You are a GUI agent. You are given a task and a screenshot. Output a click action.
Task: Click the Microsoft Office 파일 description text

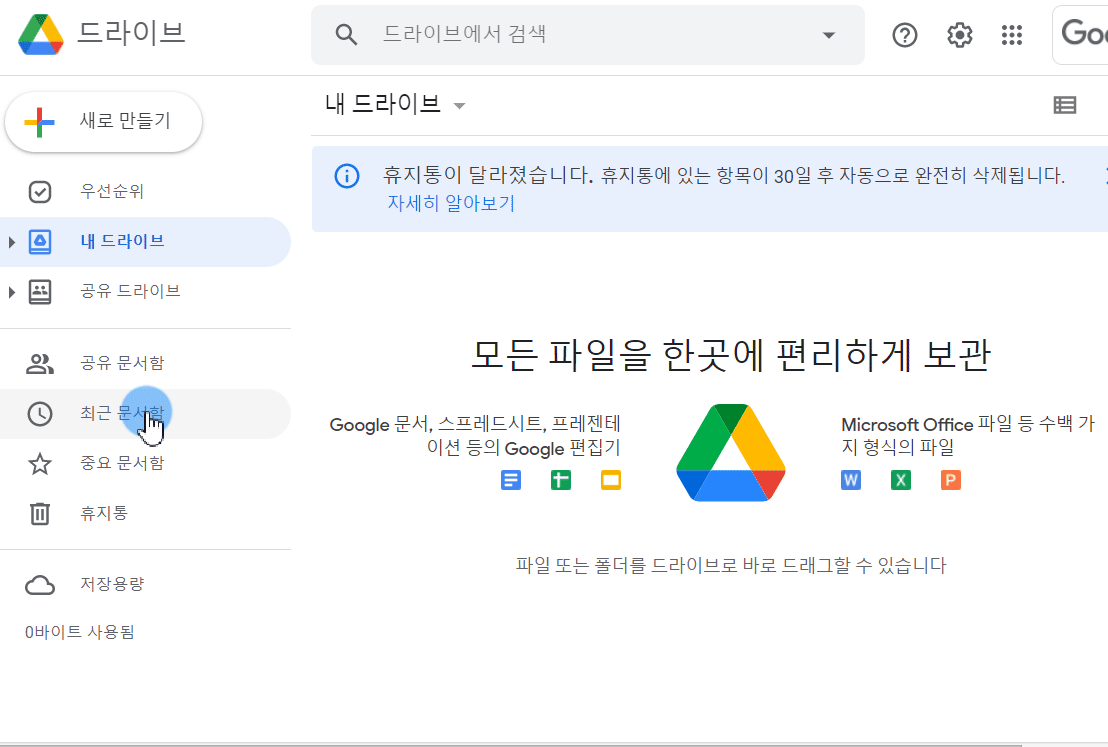[967, 436]
